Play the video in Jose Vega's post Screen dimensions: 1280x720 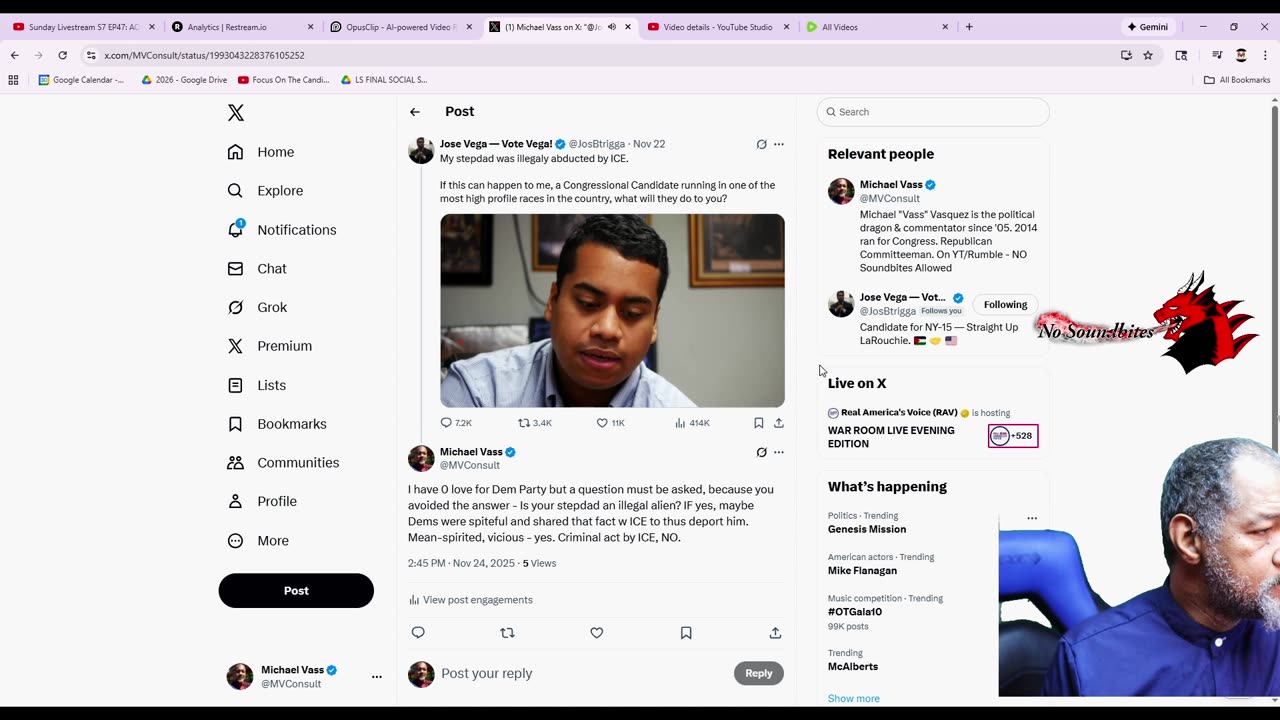click(612, 311)
